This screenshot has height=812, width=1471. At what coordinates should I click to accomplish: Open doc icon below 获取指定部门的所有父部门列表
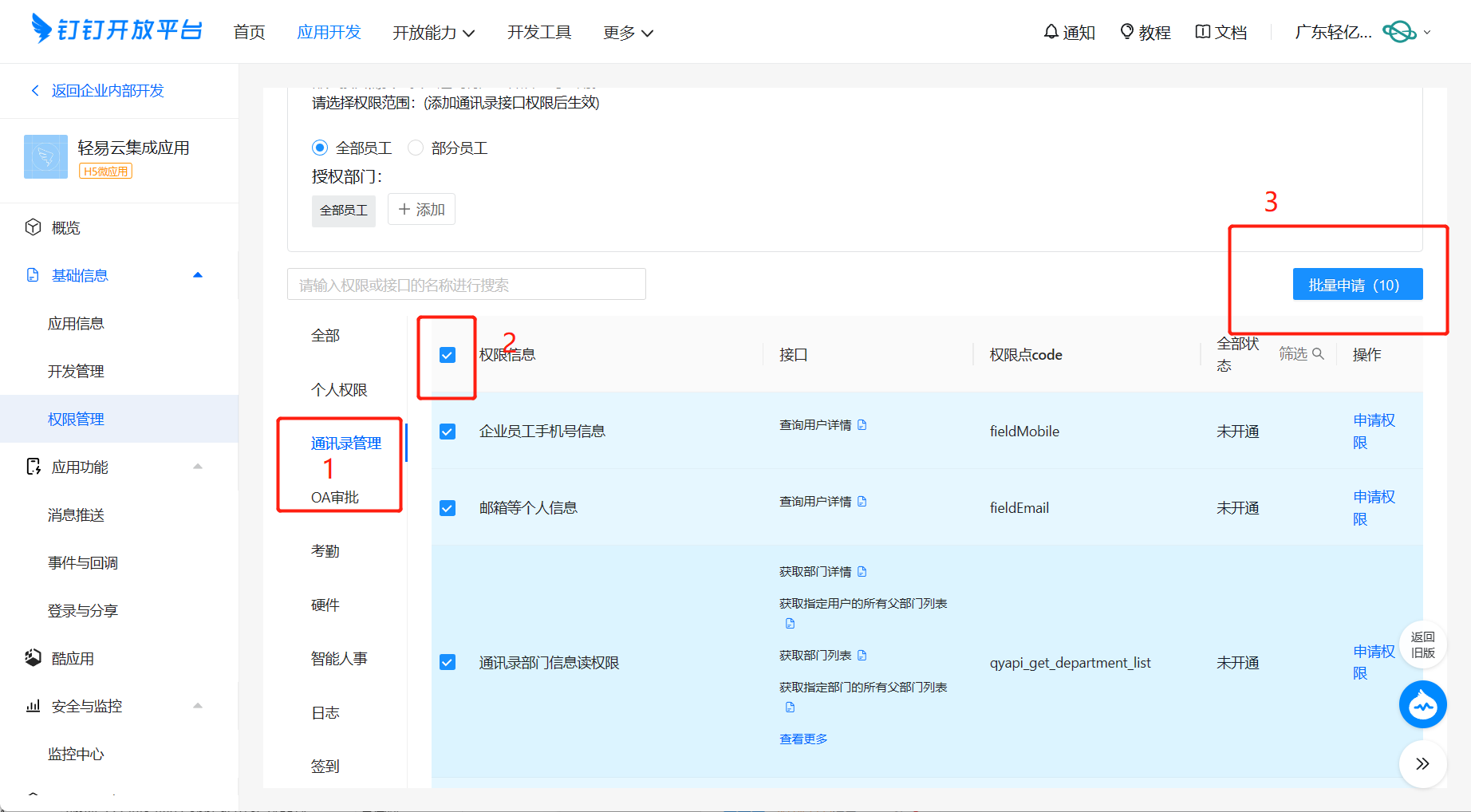[790, 708]
